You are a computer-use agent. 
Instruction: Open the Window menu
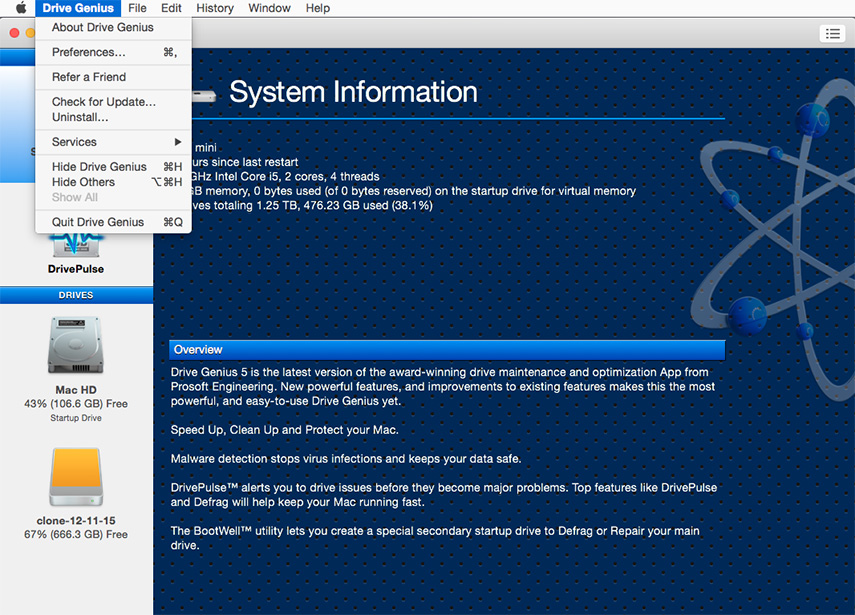[269, 8]
